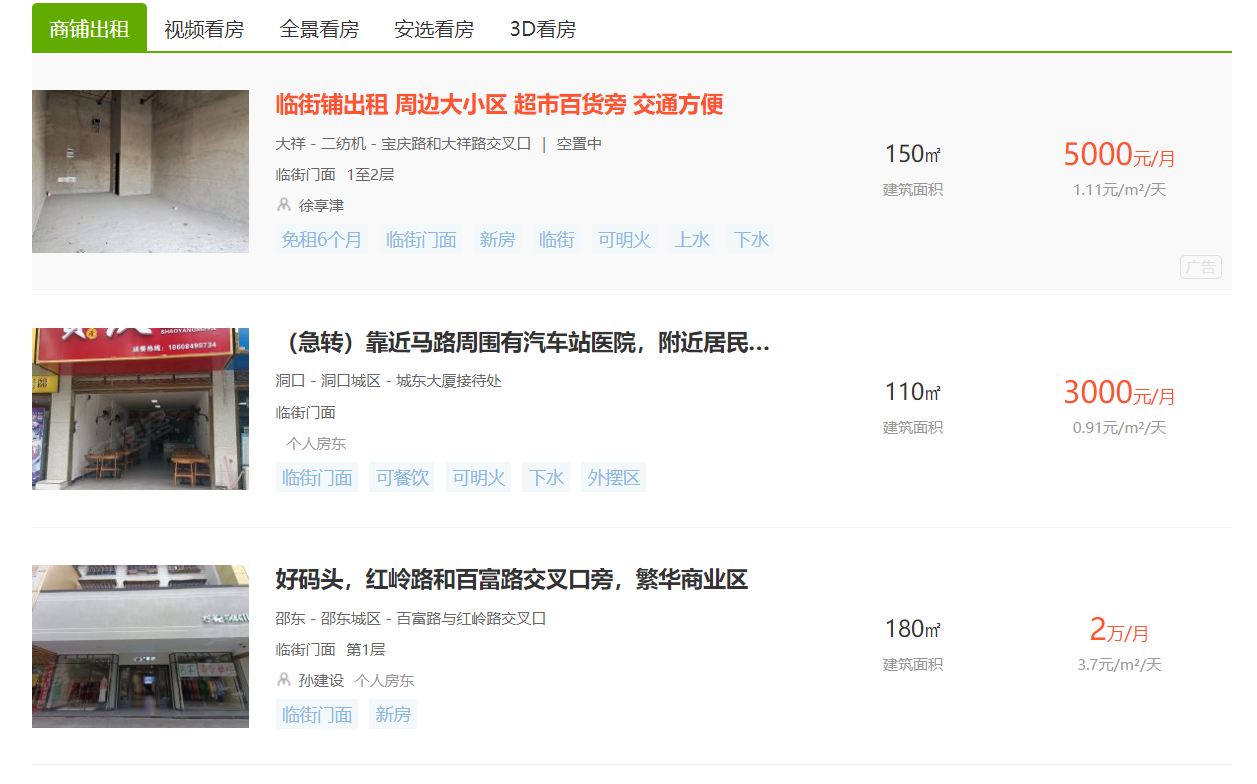
Task: Click the agent icon beside 徐享津
Action: (x=283, y=205)
